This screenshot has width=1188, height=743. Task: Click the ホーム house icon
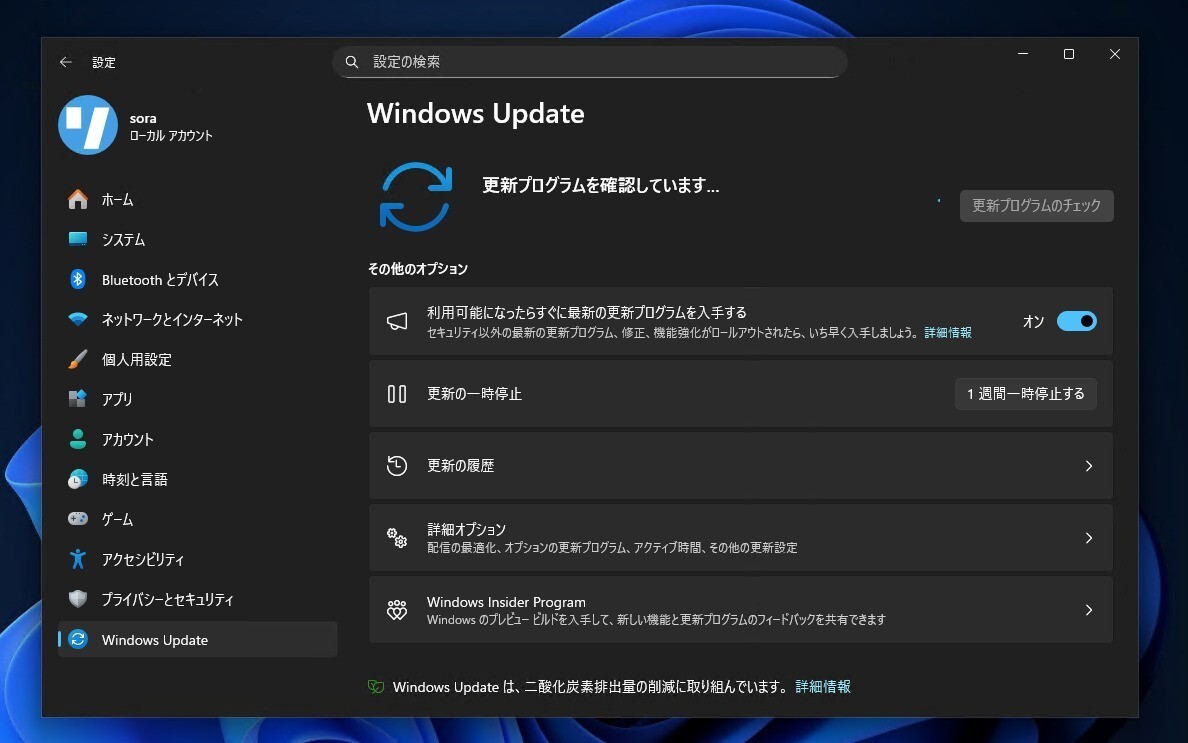(x=77, y=199)
